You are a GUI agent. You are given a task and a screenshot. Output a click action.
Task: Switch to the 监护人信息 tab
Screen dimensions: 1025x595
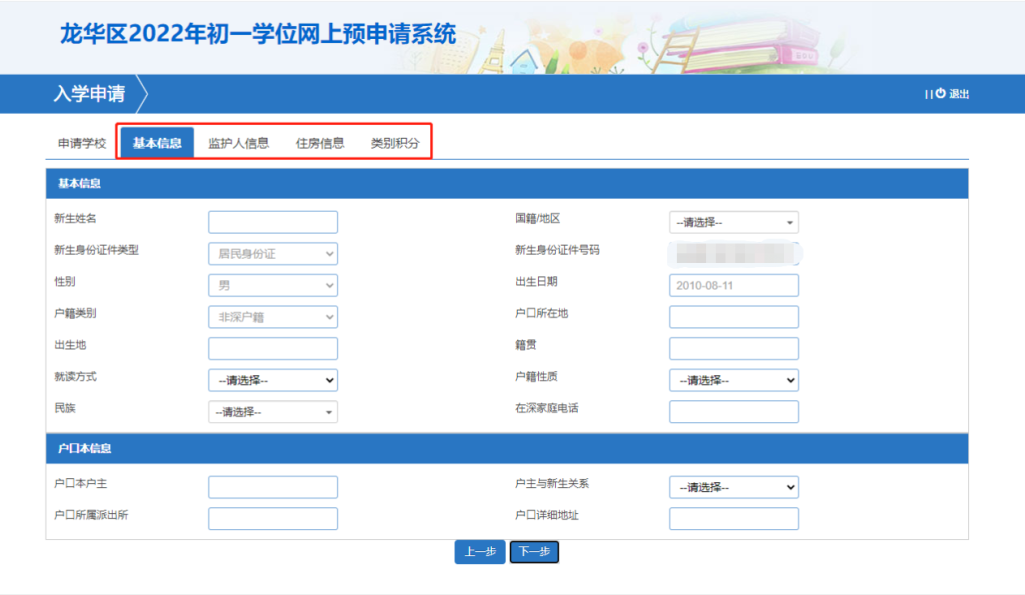click(238, 142)
